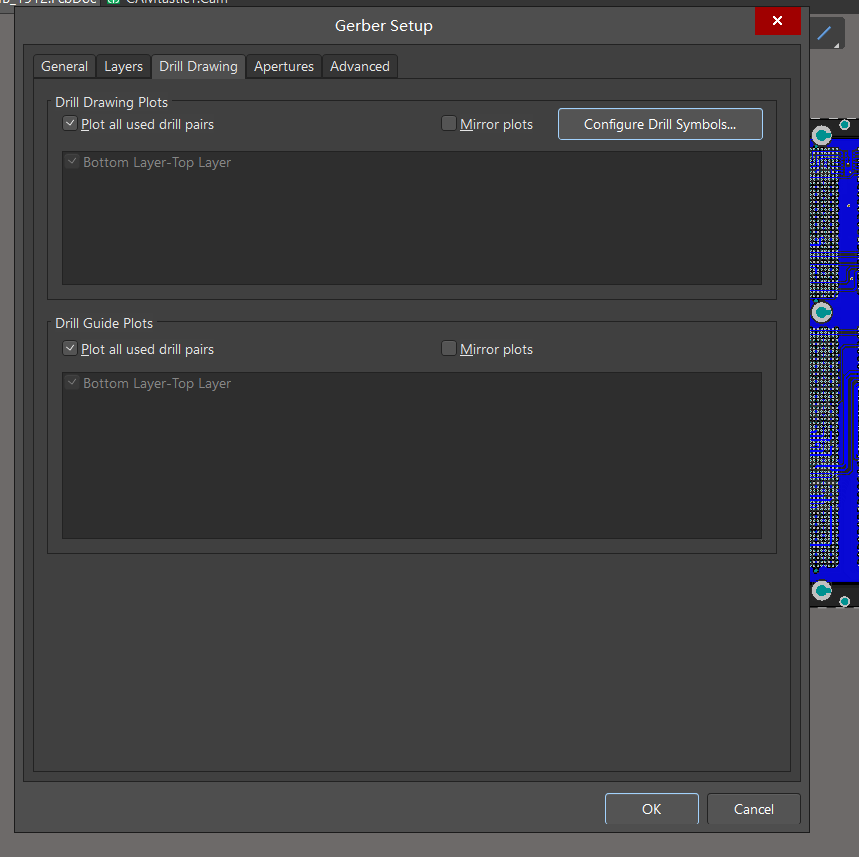
Task: Cancel the Gerber Setup dialog
Action: (754, 809)
